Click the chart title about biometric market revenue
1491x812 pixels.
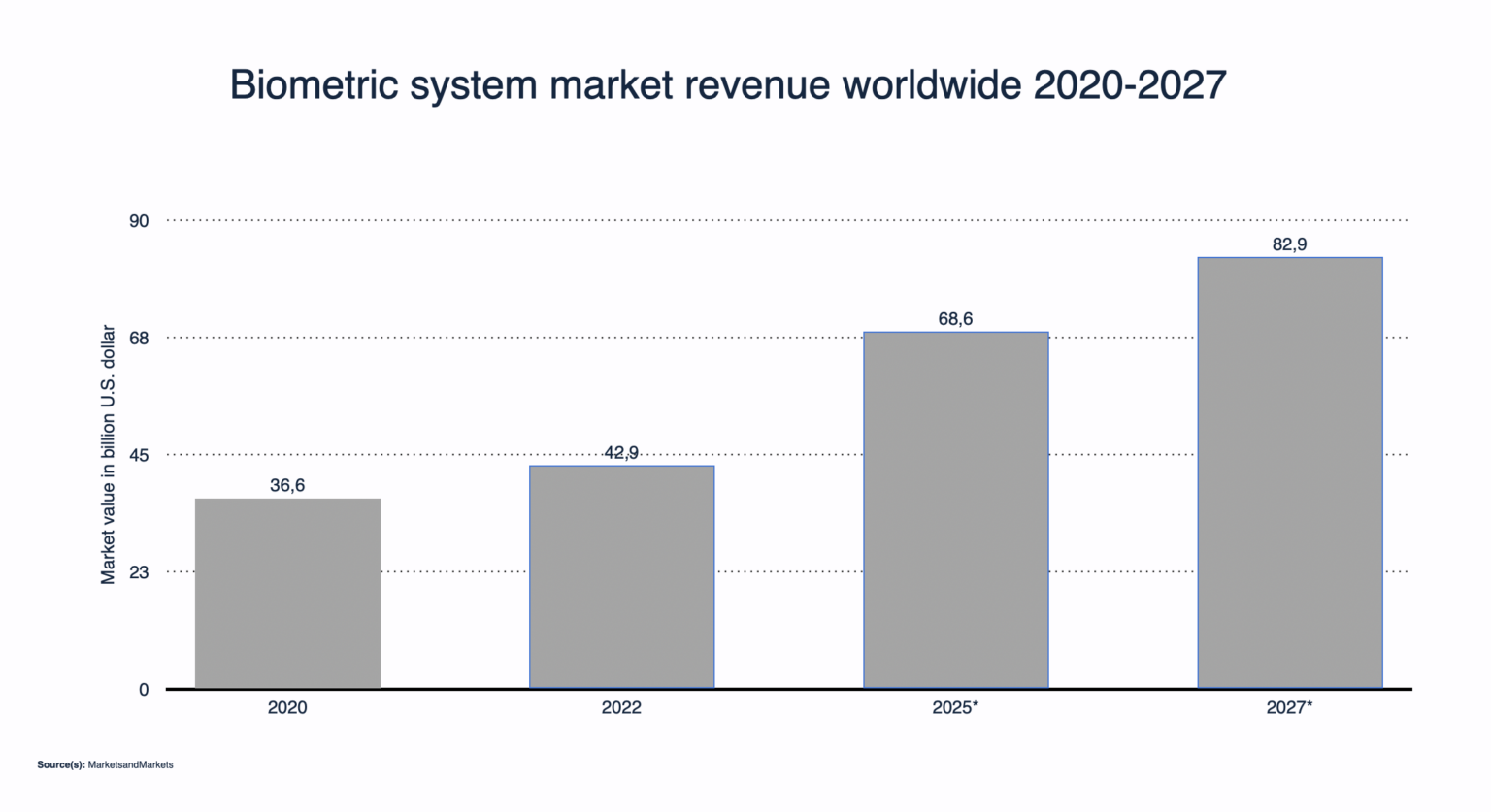coord(728,85)
